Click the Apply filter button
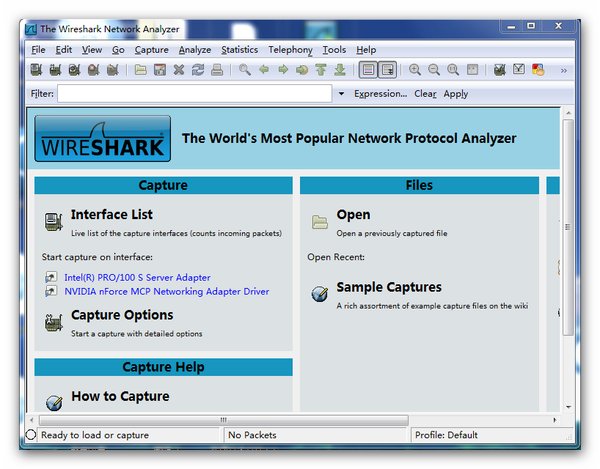The height and width of the screenshot is (469, 600). tap(456, 94)
